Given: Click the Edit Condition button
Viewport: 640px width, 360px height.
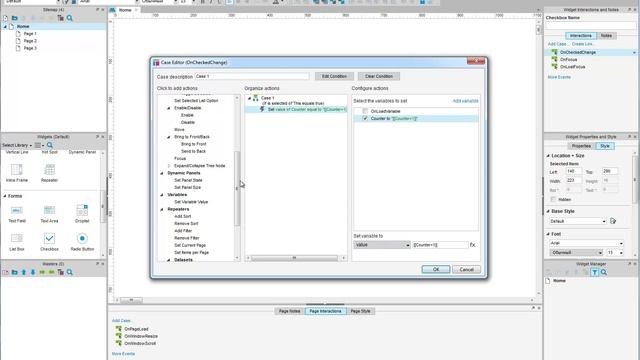Looking at the screenshot, I should tap(334, 76).
